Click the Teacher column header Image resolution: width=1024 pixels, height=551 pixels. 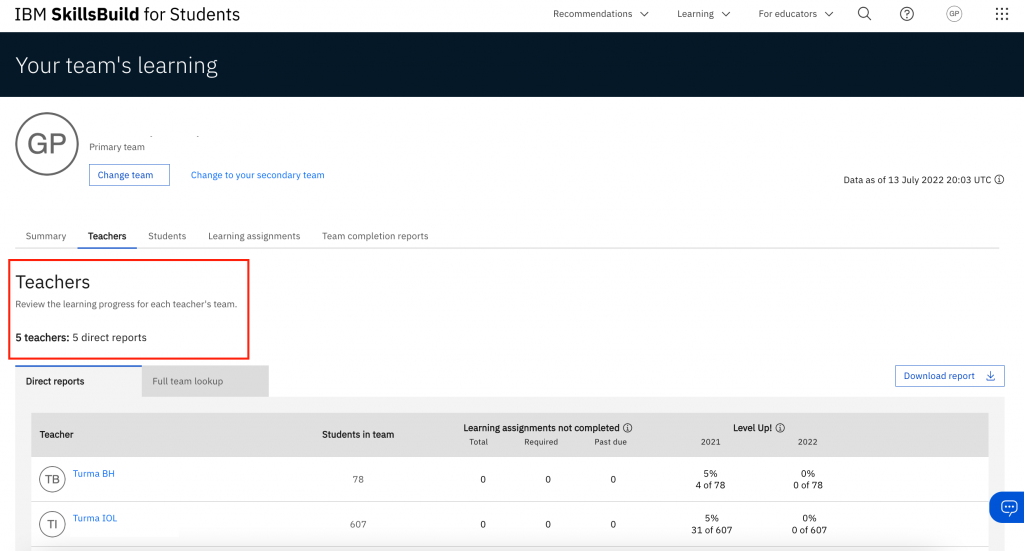coord(56,434)
